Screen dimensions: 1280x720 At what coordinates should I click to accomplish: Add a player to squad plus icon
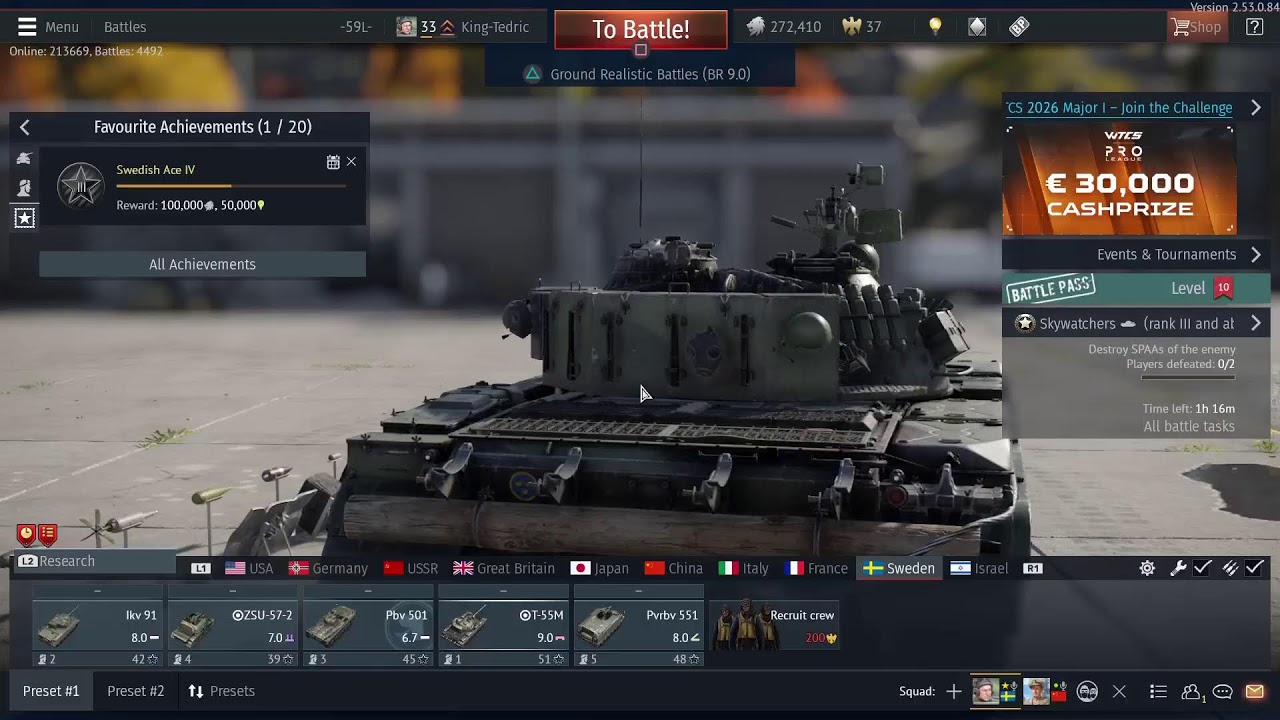(954, 691)
